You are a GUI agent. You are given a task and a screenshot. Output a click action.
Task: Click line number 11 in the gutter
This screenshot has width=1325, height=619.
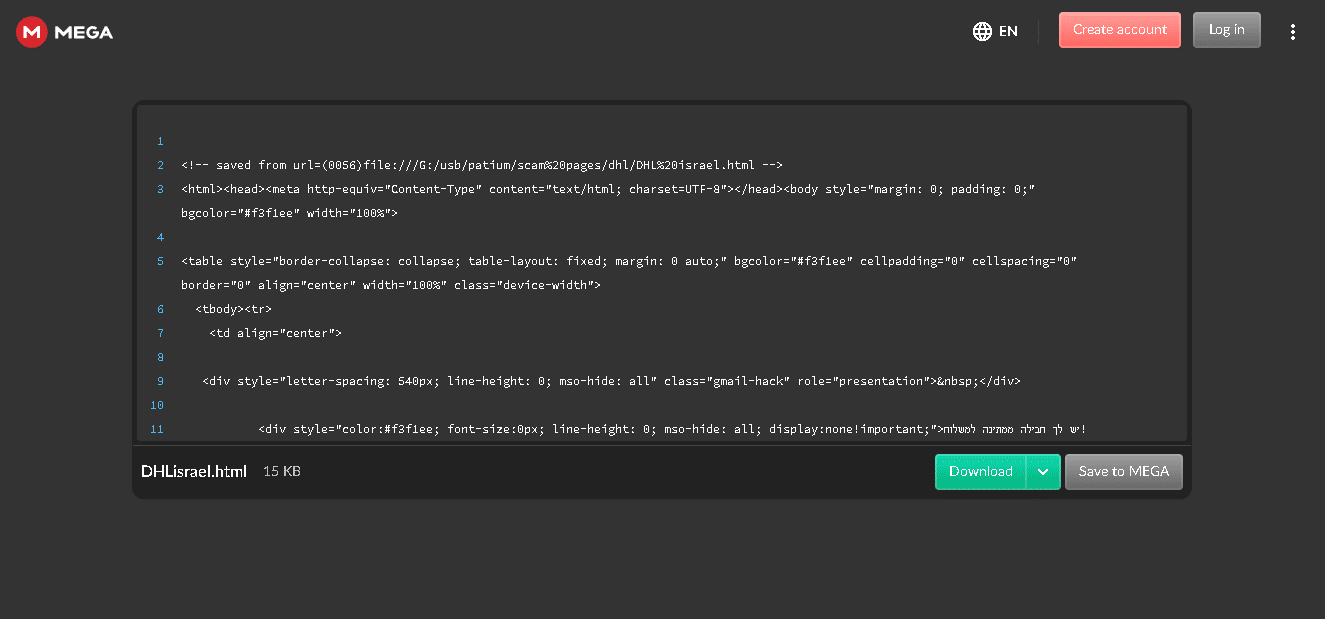tap(157, 430)
